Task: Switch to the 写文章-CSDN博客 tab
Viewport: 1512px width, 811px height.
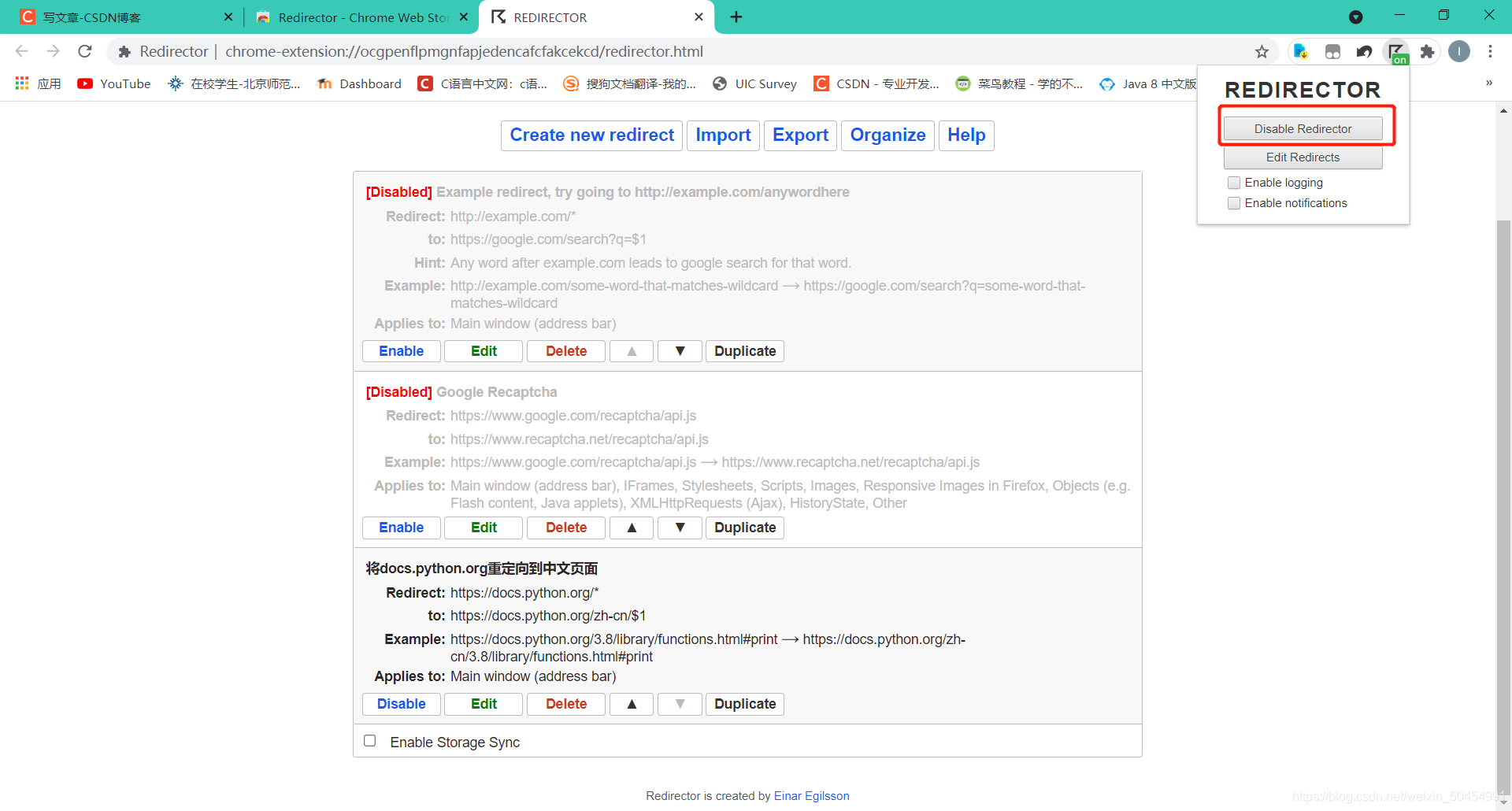Action: click(118, 17)
